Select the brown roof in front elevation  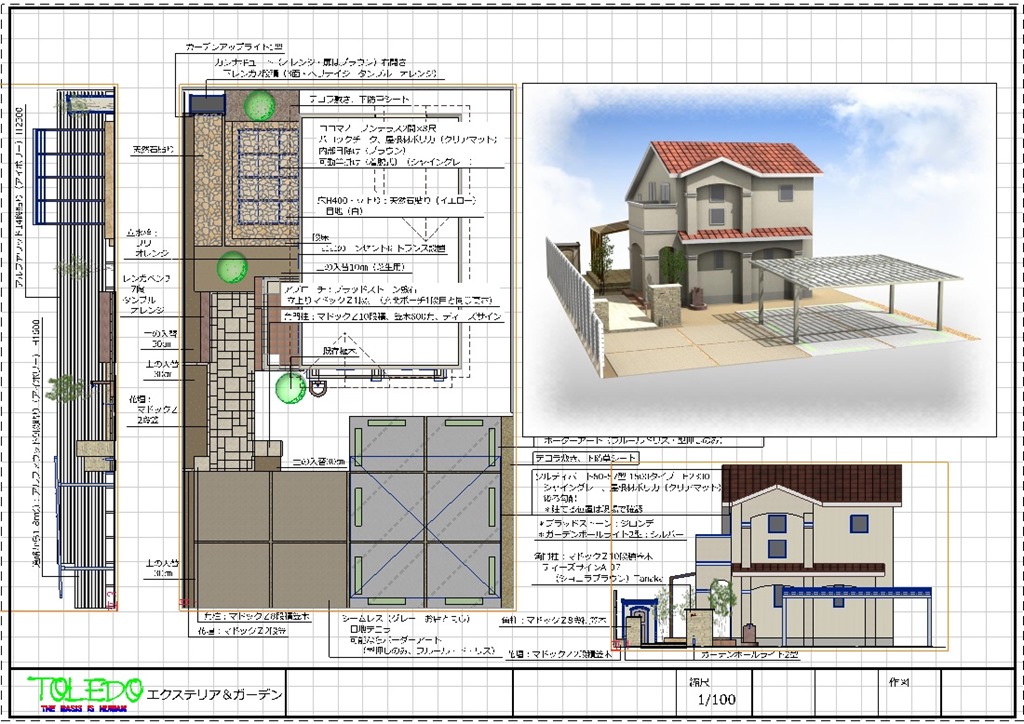(810, 484)
